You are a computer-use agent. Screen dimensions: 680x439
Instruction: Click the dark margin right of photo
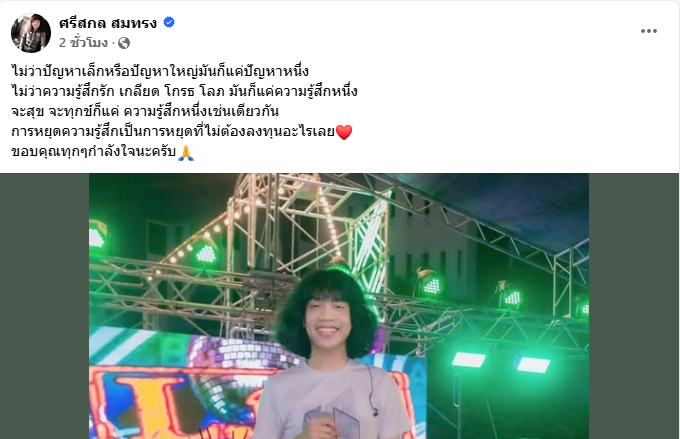[634, 306]
